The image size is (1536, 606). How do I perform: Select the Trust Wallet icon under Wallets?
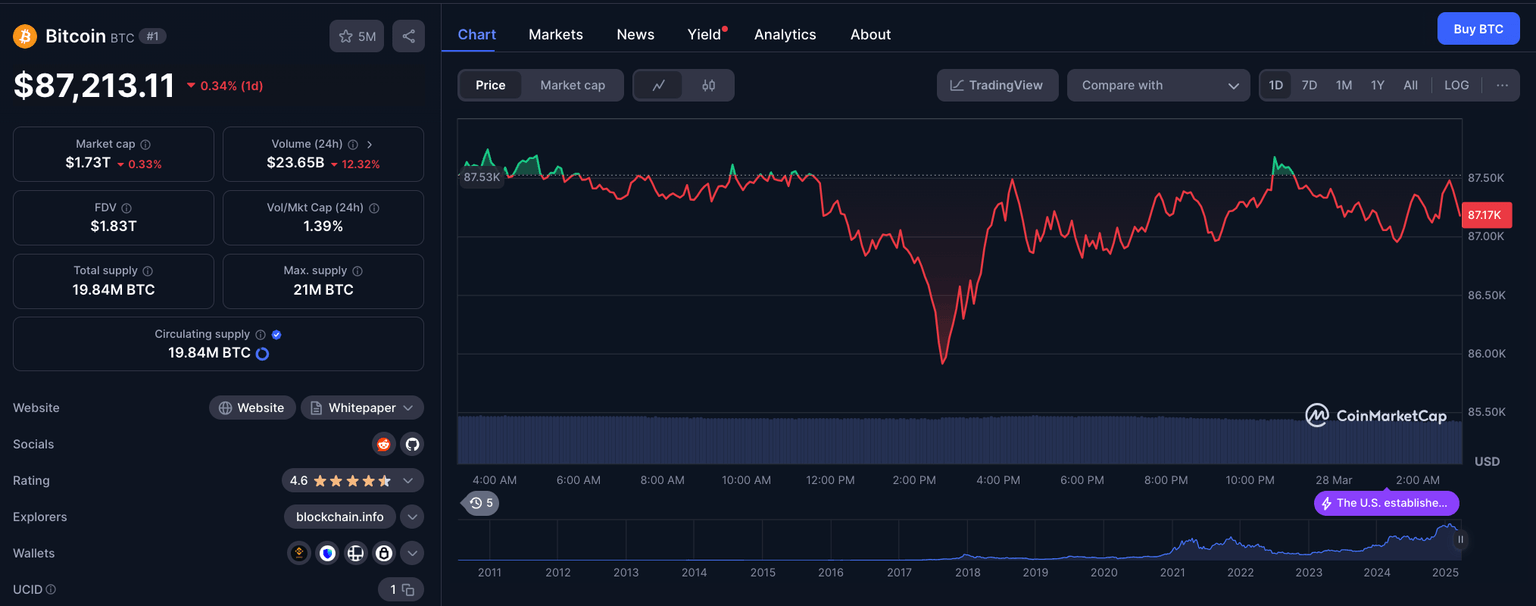[x=327, y=553]
